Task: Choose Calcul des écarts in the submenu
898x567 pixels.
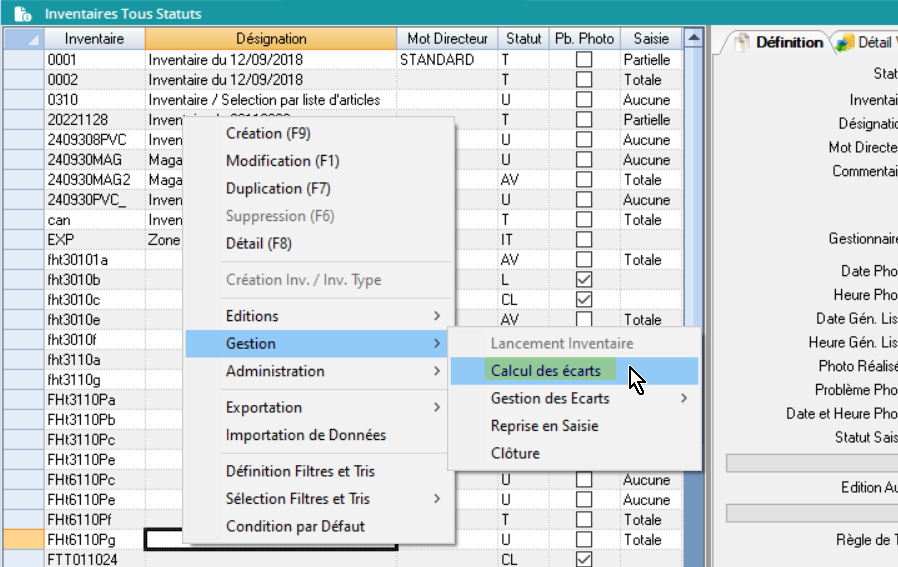Action: (x=546, y=371)
